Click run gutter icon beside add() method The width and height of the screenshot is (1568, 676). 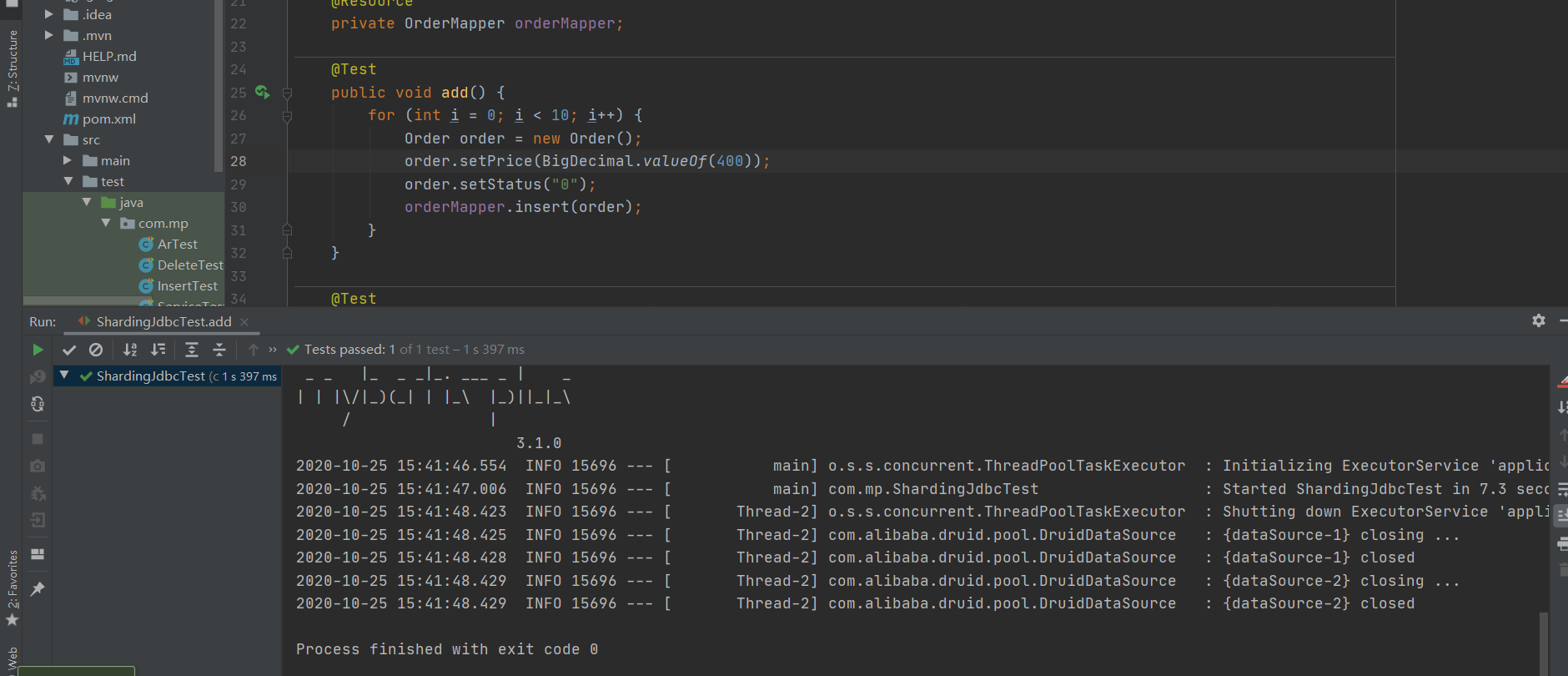[x=263, y=92]
